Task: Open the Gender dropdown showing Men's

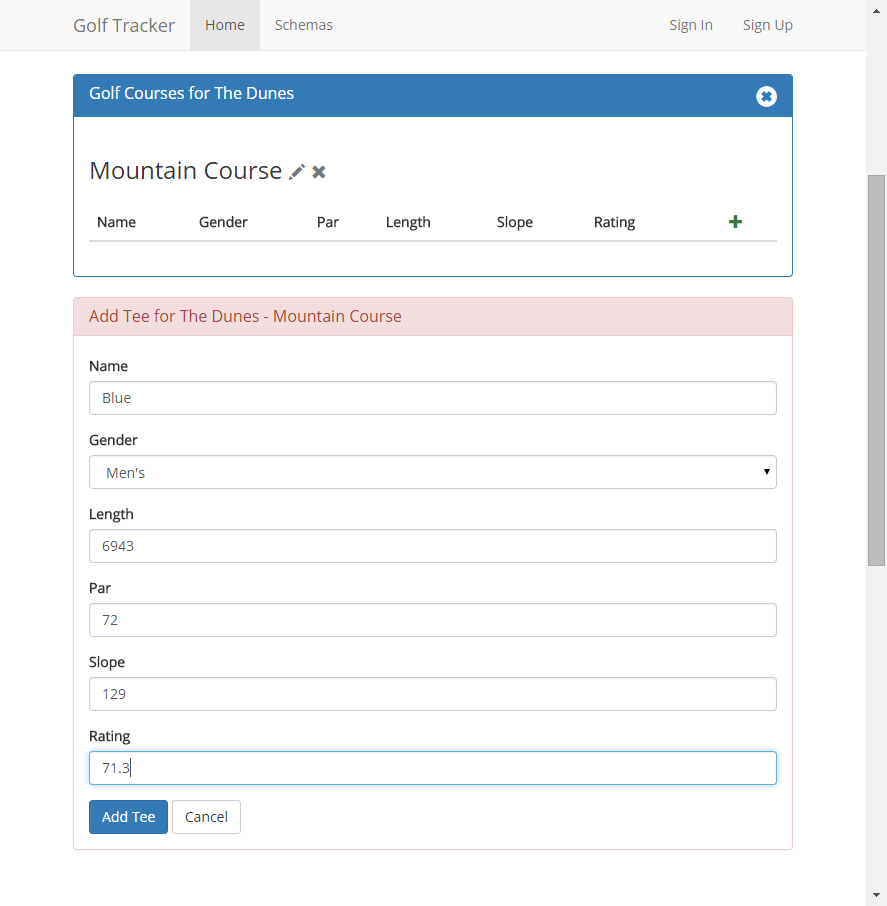Action: [x=433, y=472]
